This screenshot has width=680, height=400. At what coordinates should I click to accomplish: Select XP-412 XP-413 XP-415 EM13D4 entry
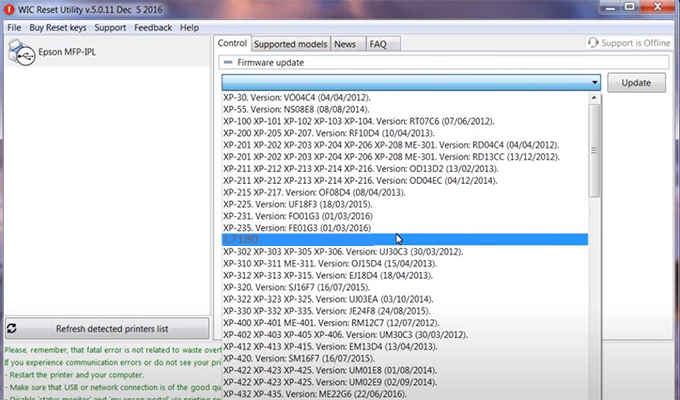click(x=405, y=347)
